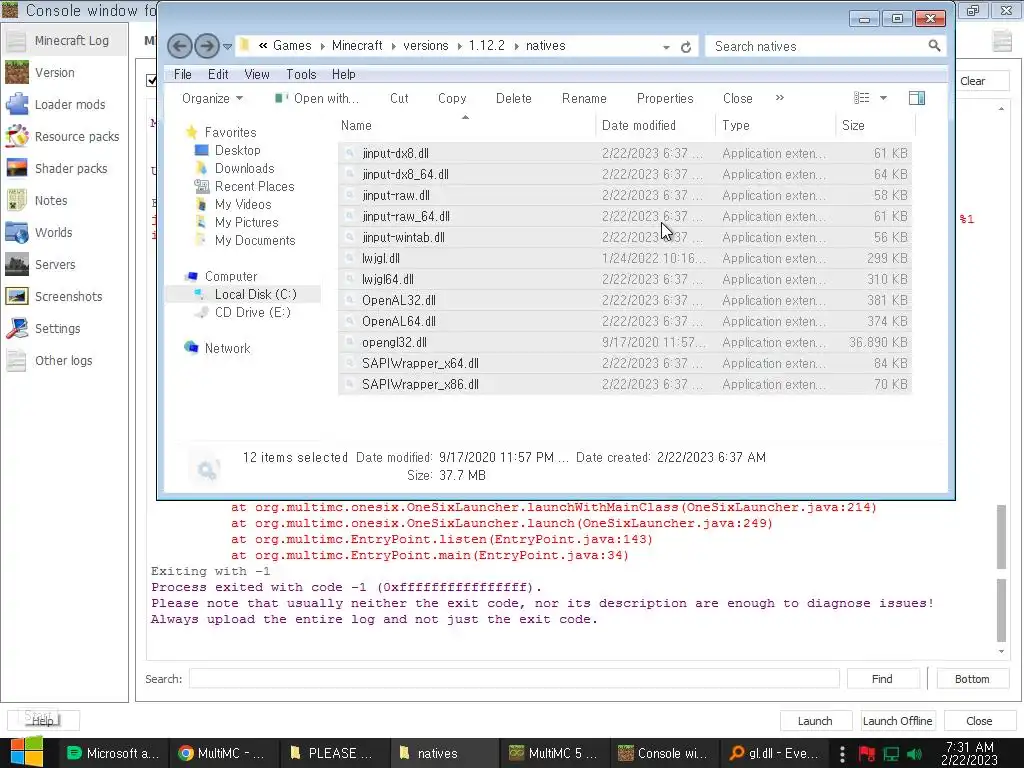The image size is (1024, 768).
Task: Open Edit menu in explorer
Action: 218,74
